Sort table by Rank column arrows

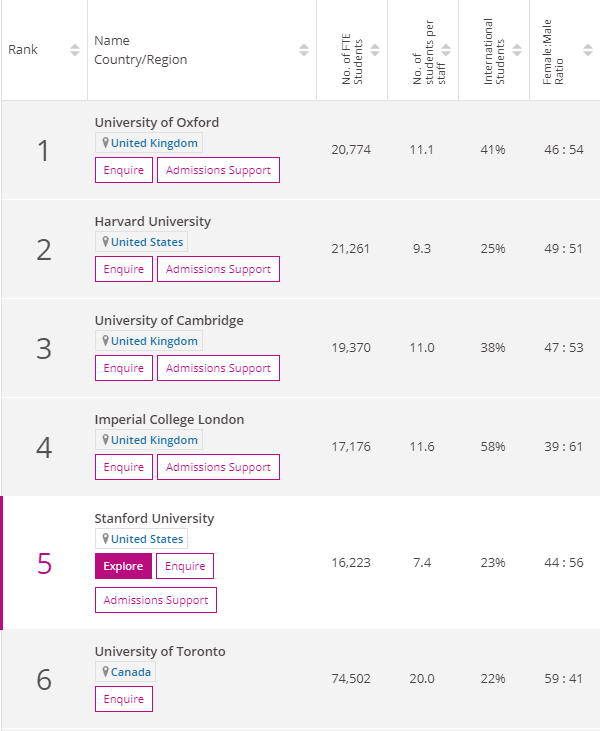(75, 50)
